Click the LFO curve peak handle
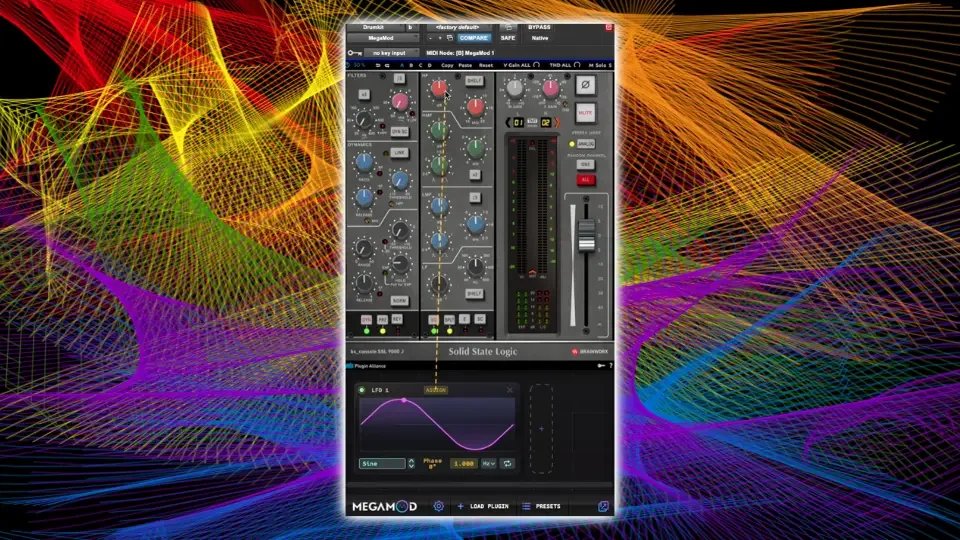Image resolution: width=960 pixels, height=540 pixels. (x=404, y=400)
